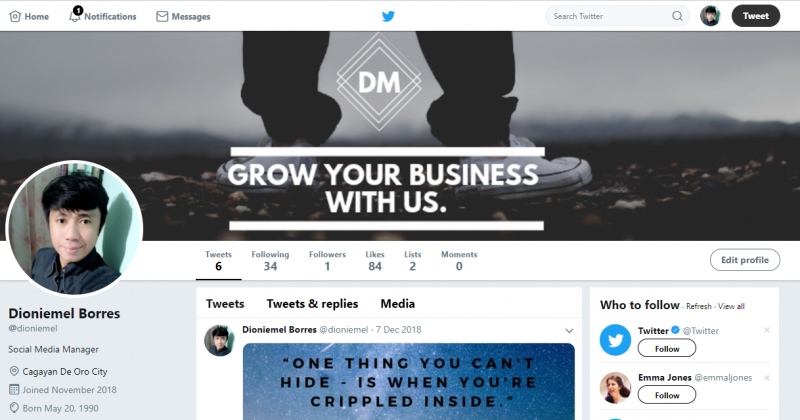Click the black Tweet button
The height and width of the screenshot is (420, 800).
coord(756,16)
